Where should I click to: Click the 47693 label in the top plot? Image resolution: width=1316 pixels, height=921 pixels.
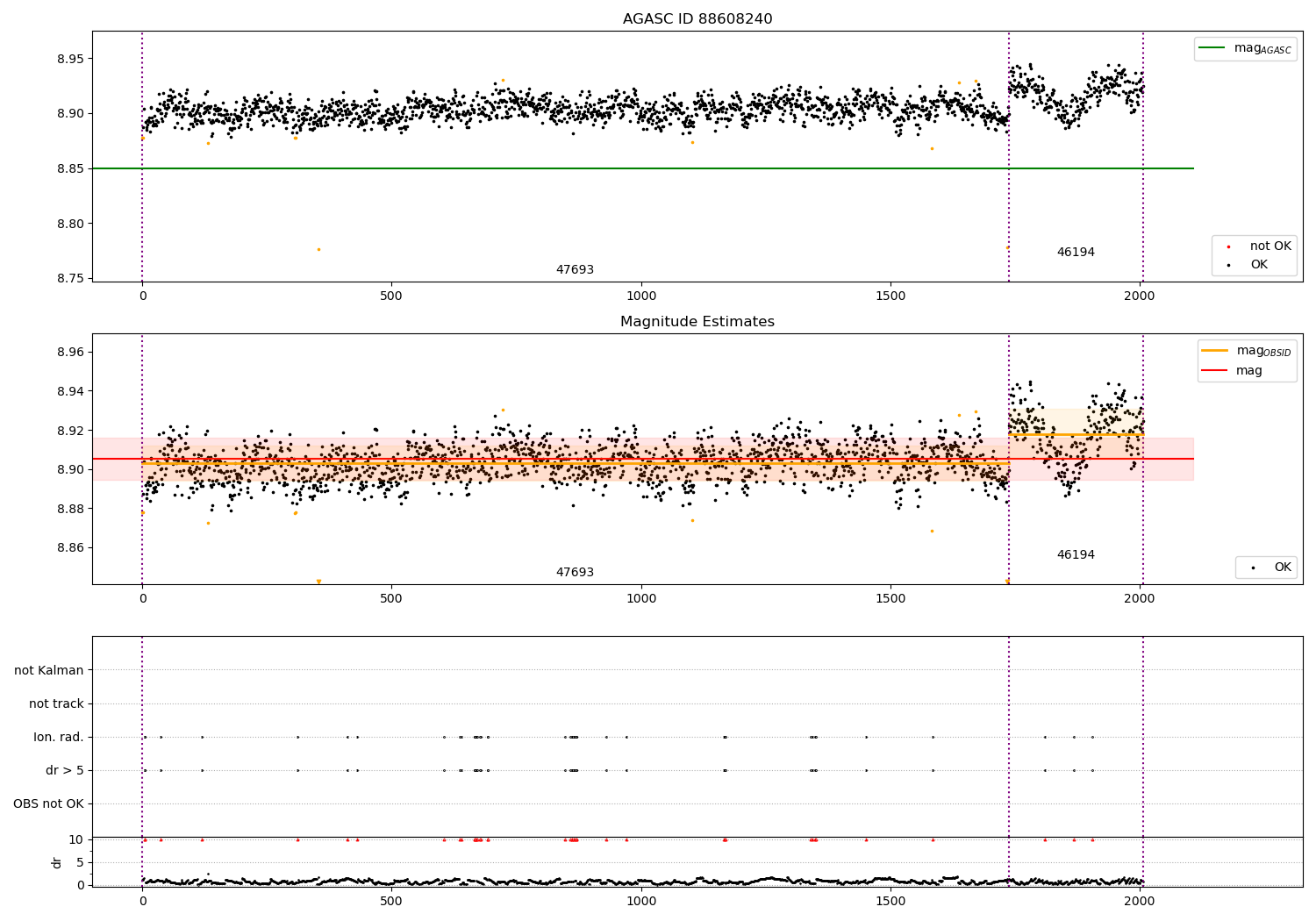click(575, 270)
